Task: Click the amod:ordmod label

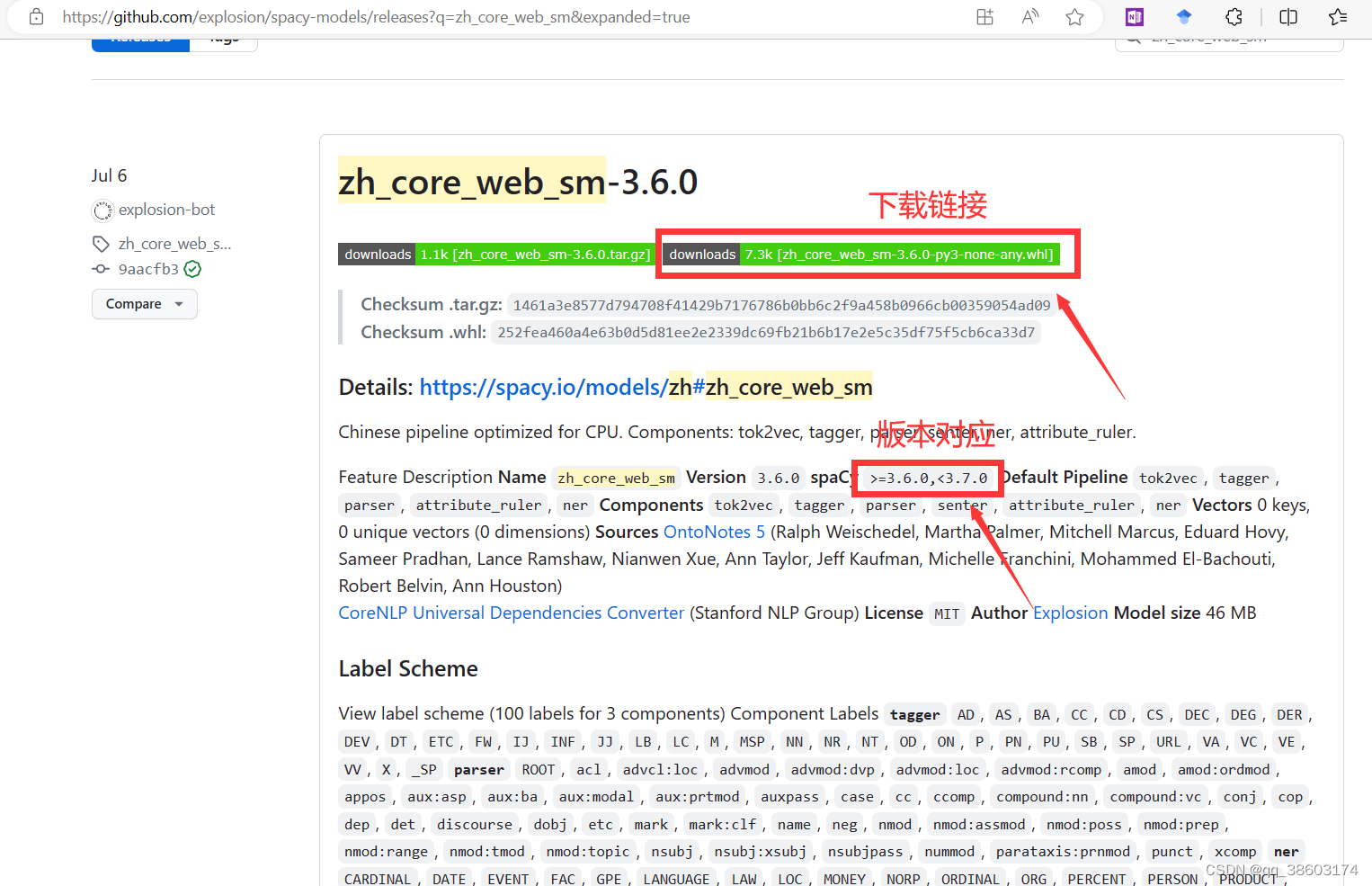Action: (x=1224, y=770)
